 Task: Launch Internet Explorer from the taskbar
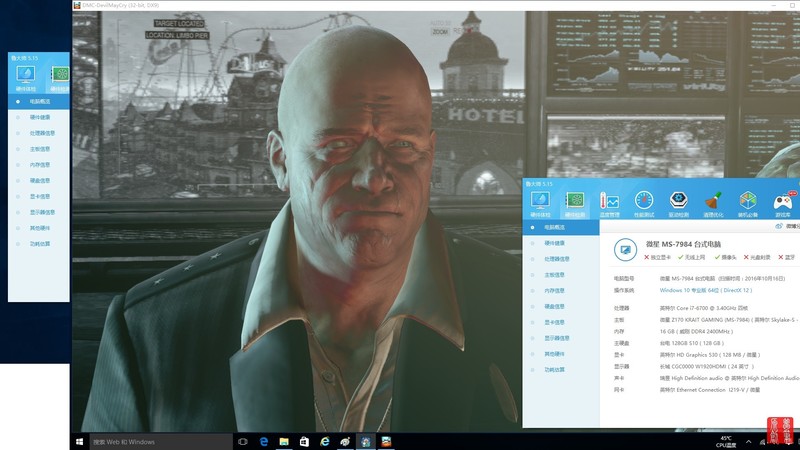pos(325,442)
